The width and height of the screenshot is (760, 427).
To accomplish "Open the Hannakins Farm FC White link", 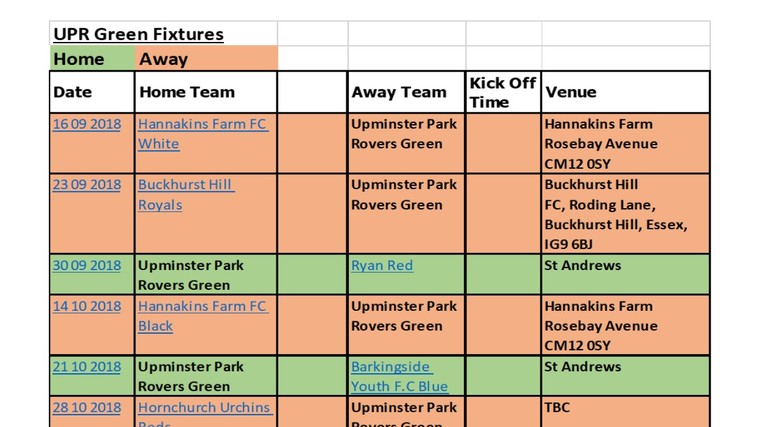I will click(203, 124).
